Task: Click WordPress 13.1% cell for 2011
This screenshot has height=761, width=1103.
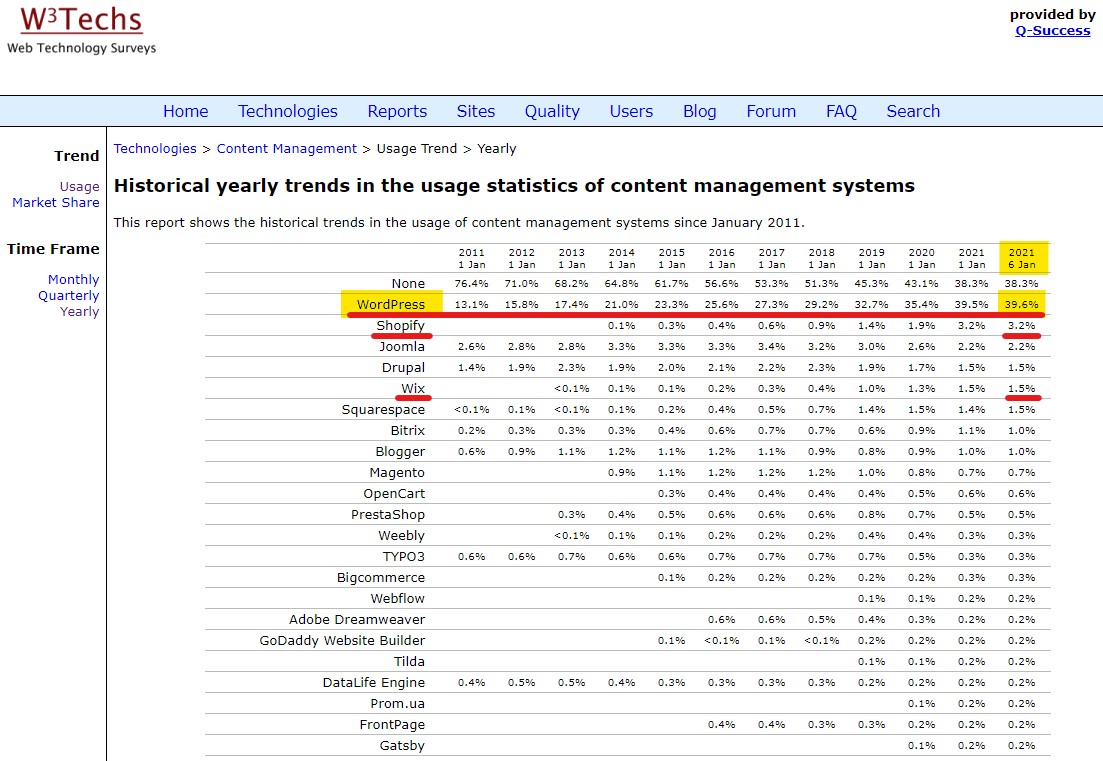Action: pos(471,304)
